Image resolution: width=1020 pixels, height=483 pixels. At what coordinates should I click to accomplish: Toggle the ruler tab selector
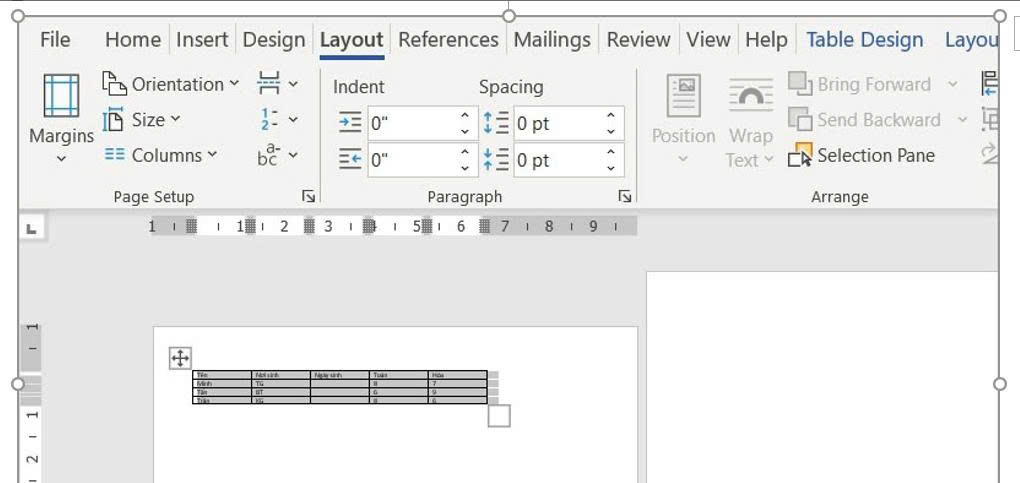[31, 229]
